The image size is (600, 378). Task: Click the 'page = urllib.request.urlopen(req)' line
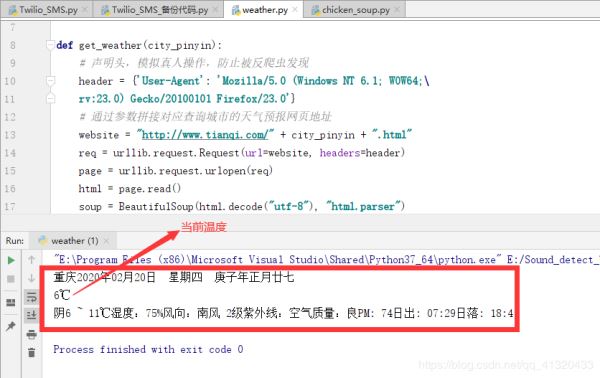[x=176, y=171]
